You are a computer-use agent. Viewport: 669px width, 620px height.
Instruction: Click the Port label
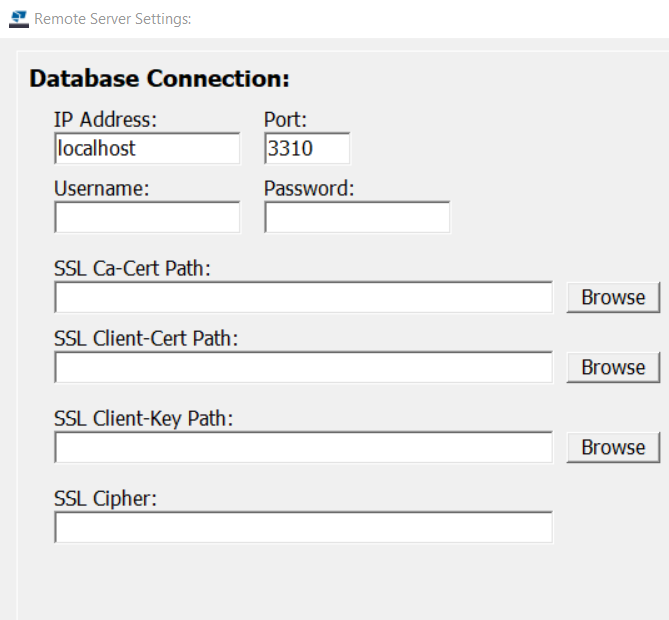(285, 120)
